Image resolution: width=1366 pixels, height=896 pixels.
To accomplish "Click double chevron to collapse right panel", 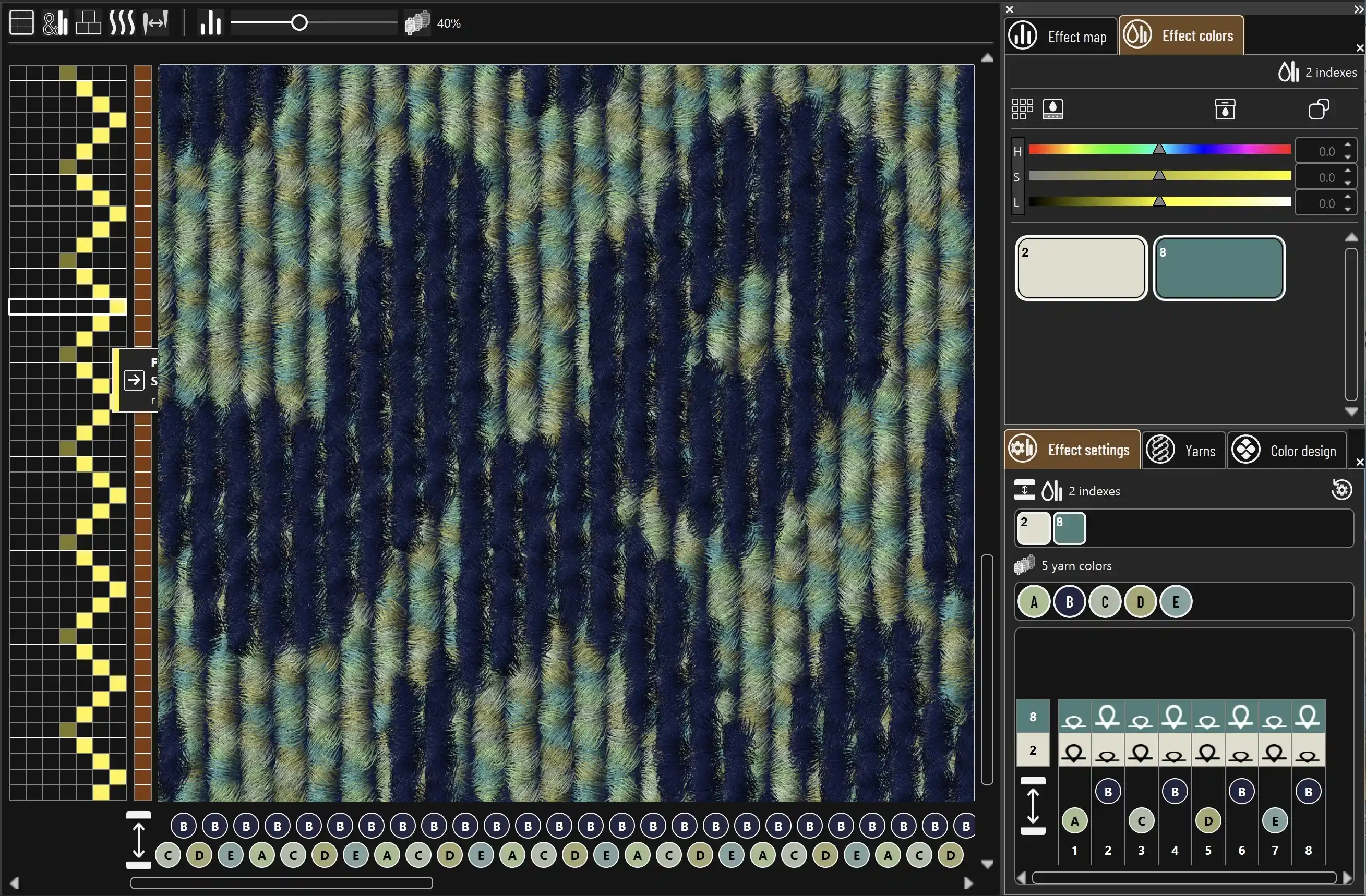I will (1359, 9).
